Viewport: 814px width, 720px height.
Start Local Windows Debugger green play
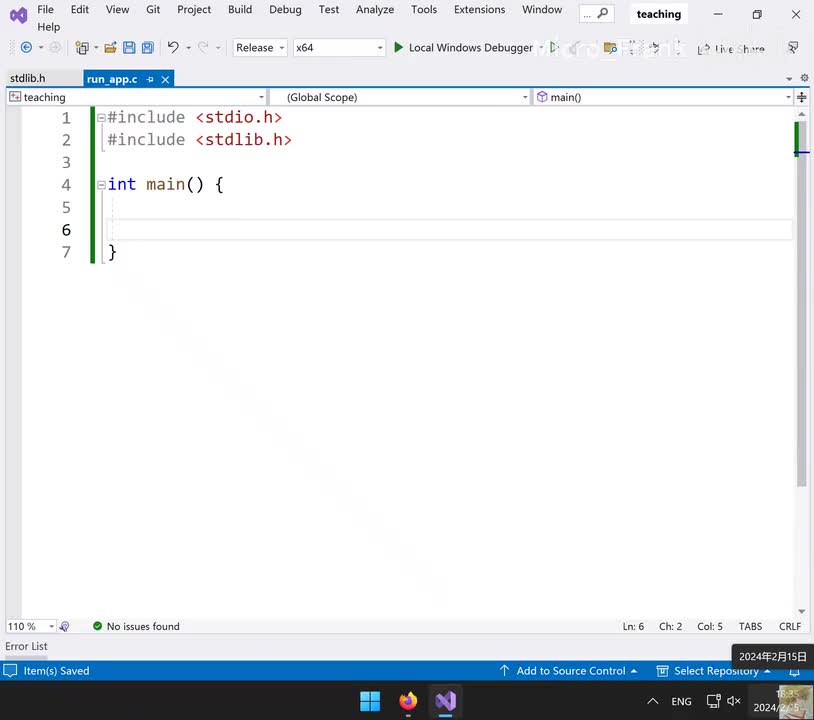tap(398, 48)
